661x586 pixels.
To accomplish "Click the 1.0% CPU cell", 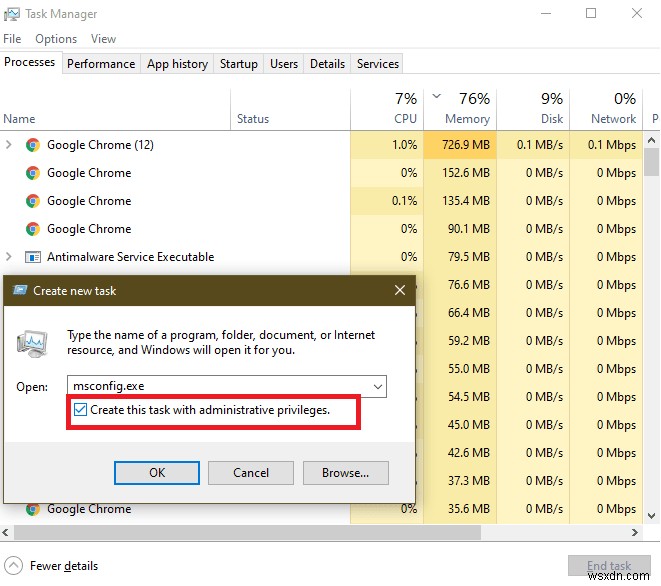I will (x=387, y=145).
